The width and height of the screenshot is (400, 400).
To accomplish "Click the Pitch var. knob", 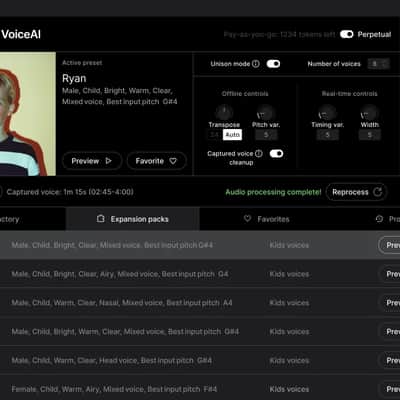I will 266,112.
